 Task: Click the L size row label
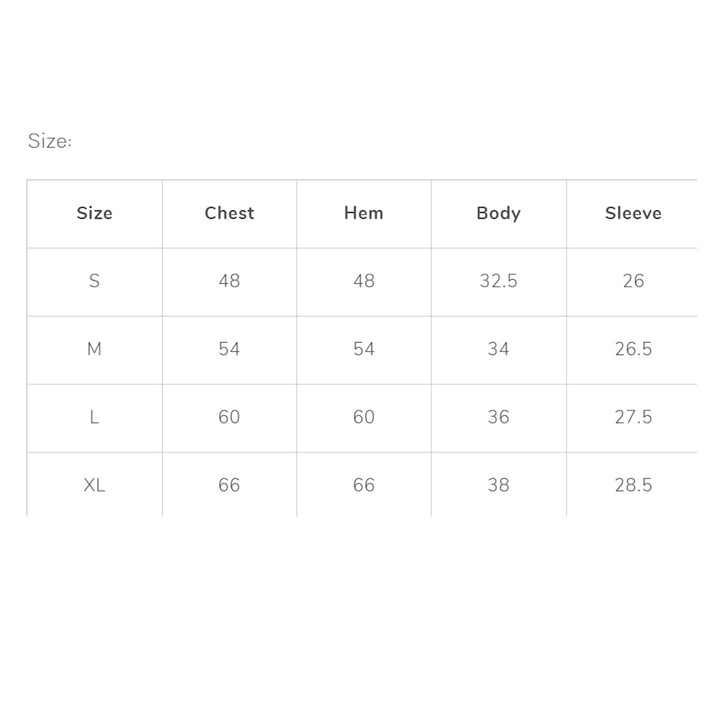click(x=94, y=417)
